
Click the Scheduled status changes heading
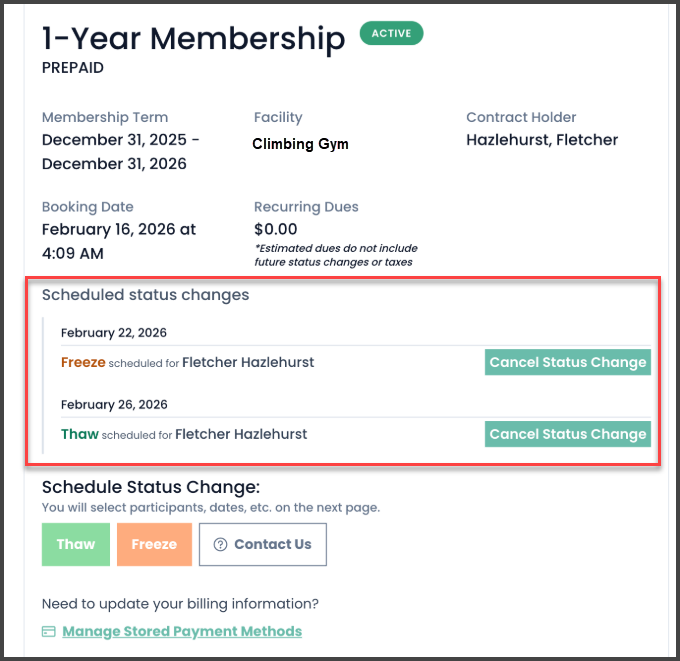(146, 295)
